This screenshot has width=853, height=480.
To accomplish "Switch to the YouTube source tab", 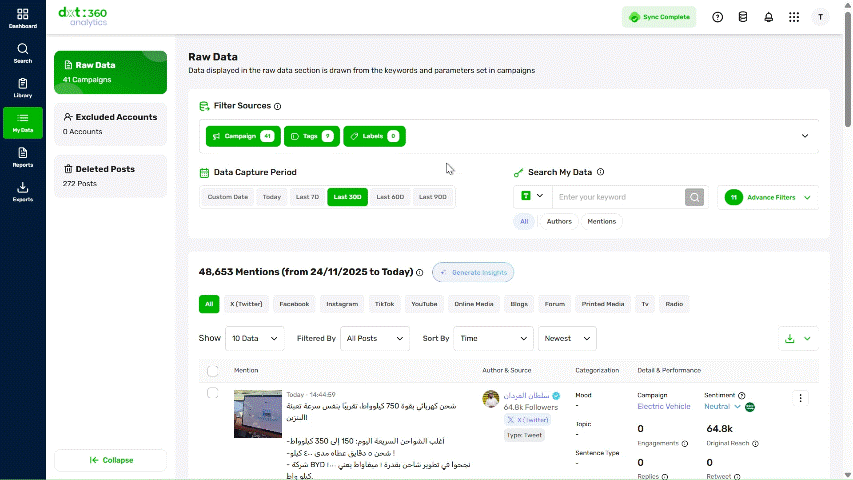I will (x=424, y=304).
